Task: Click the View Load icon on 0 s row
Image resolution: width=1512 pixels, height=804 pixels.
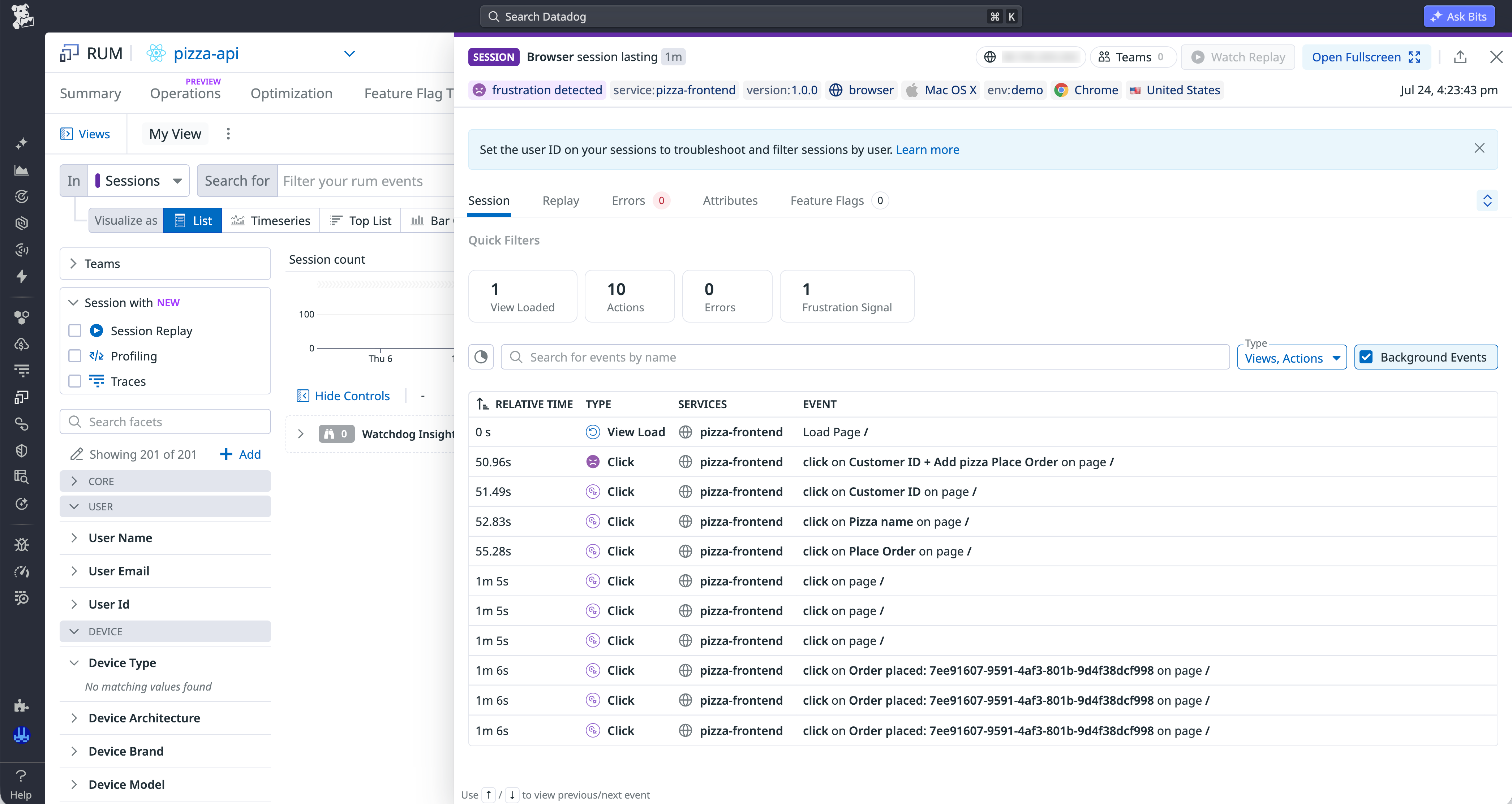Action: tap(593, 432)
